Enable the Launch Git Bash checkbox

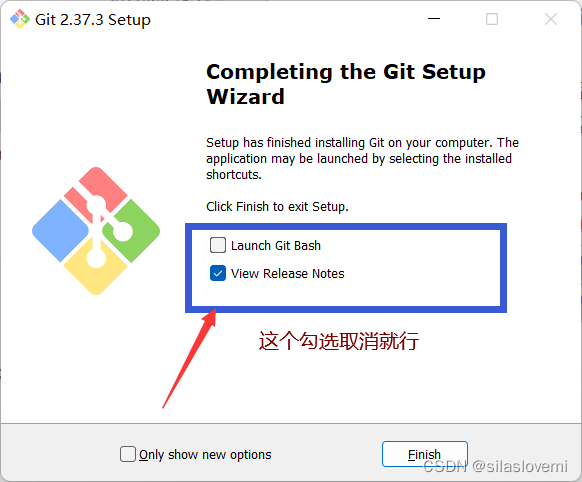[x=218, y=245]
